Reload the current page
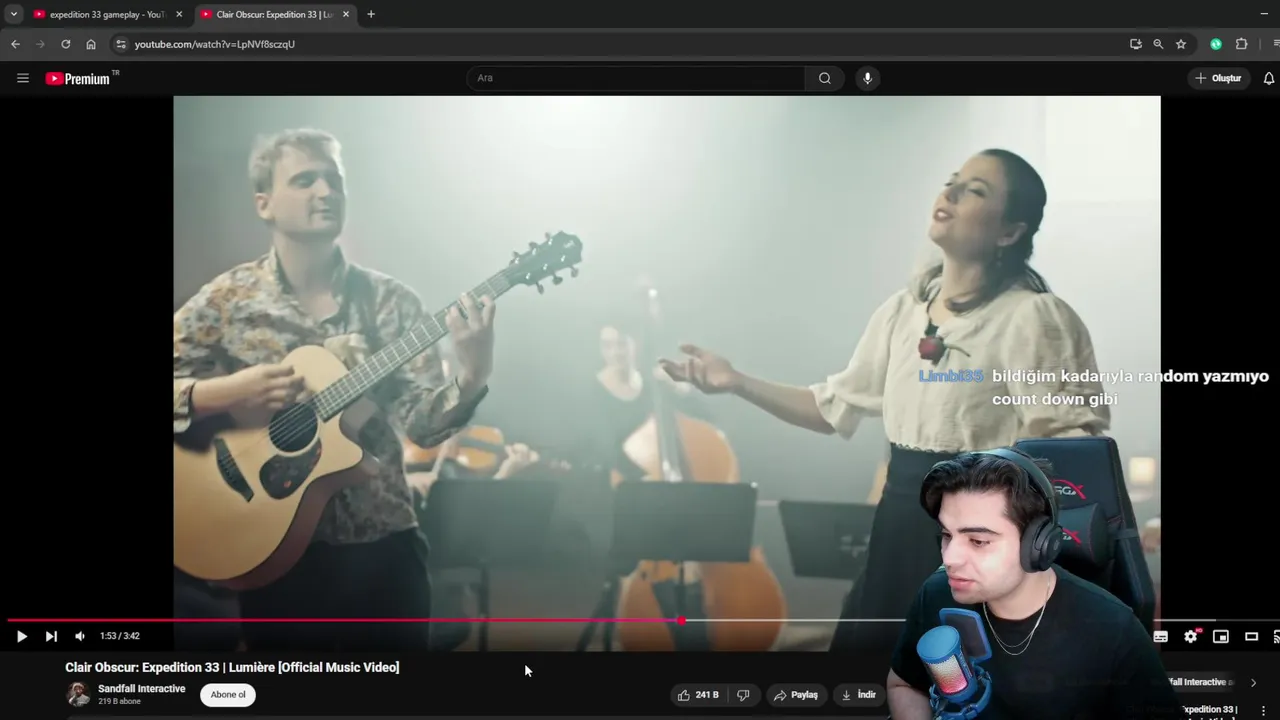1280x720 pixels. [x=66, y=44]
